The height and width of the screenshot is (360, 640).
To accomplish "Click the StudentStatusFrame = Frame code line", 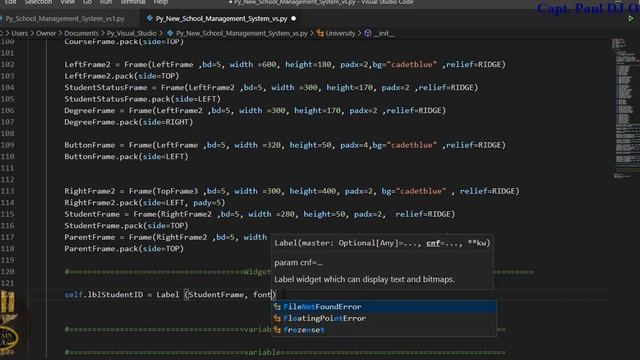I will click(271, 87).
